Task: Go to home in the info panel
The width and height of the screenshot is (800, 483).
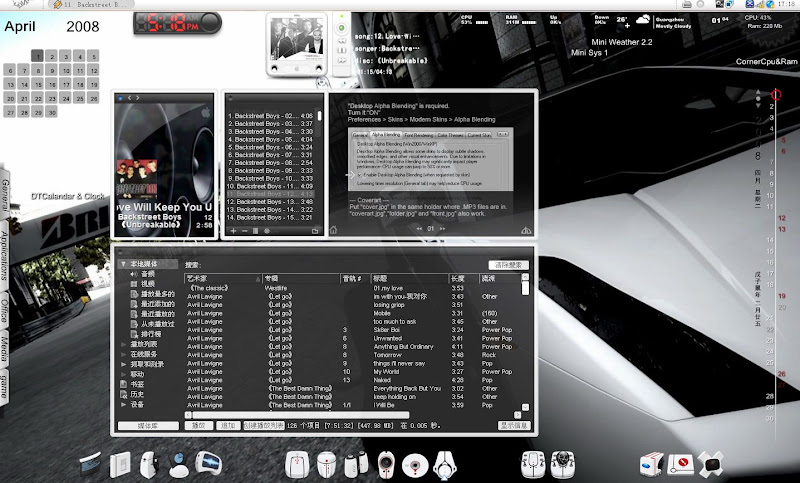Action: 333,230
